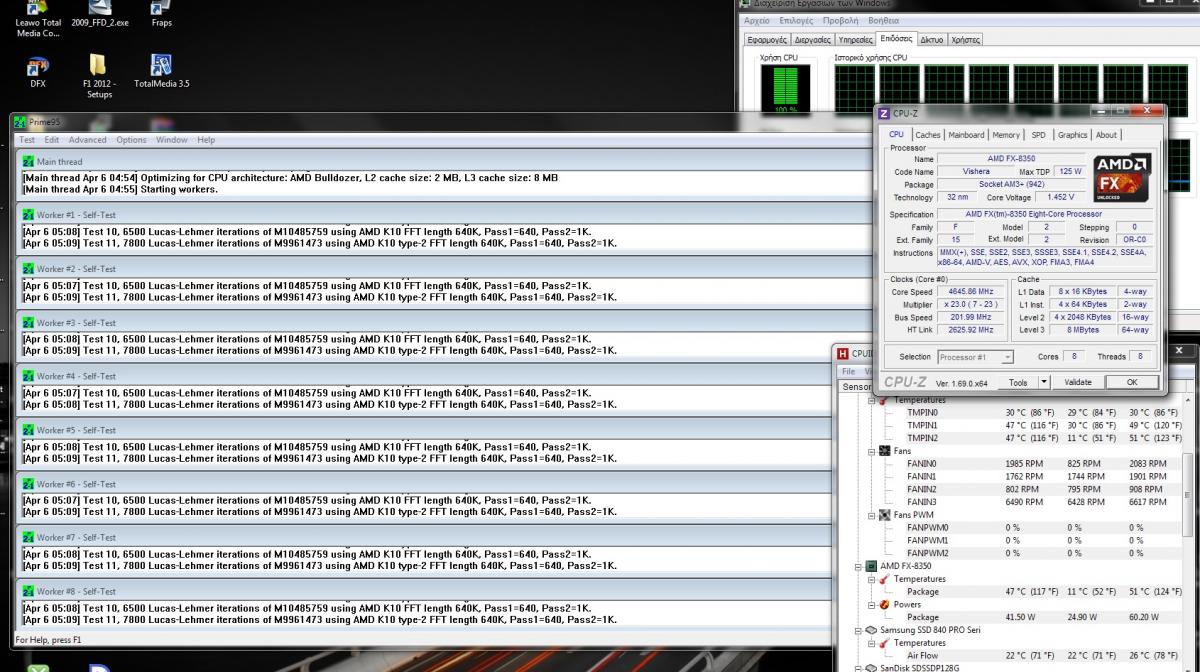Open the Test menu in Prime95
1200x672 pixels.
[x=27, y=140]
